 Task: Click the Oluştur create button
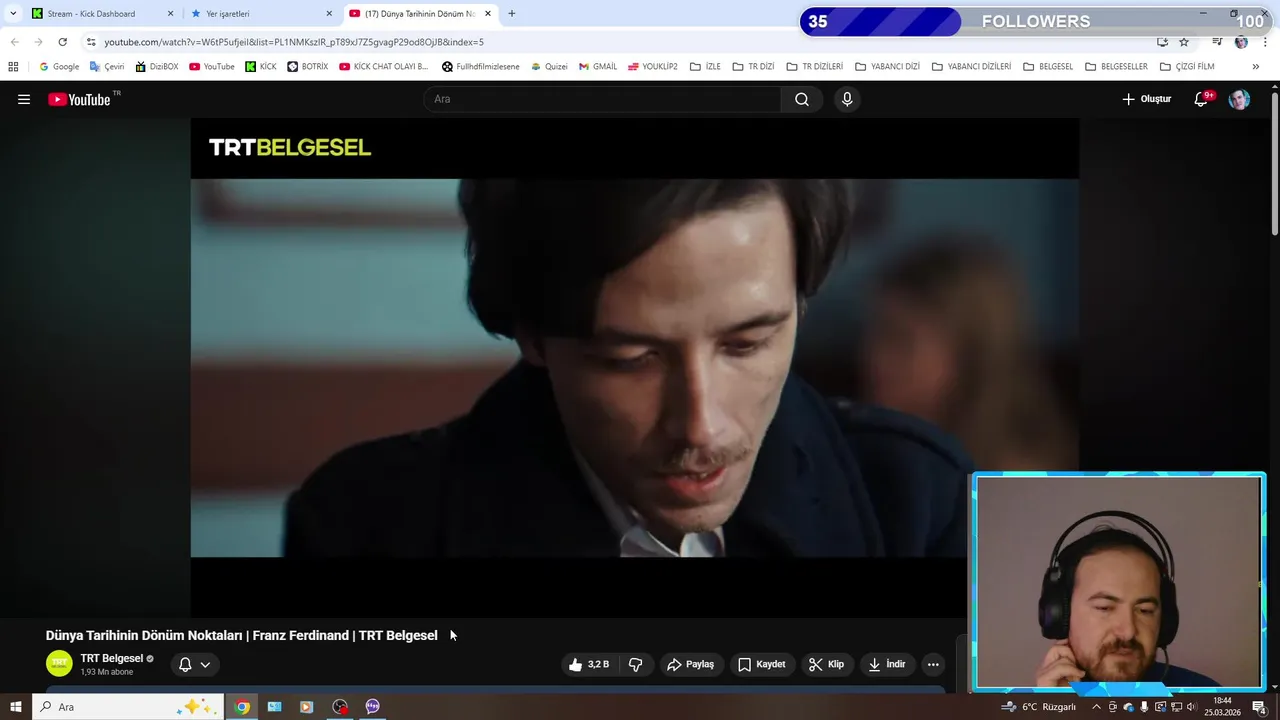point(1146,99)
